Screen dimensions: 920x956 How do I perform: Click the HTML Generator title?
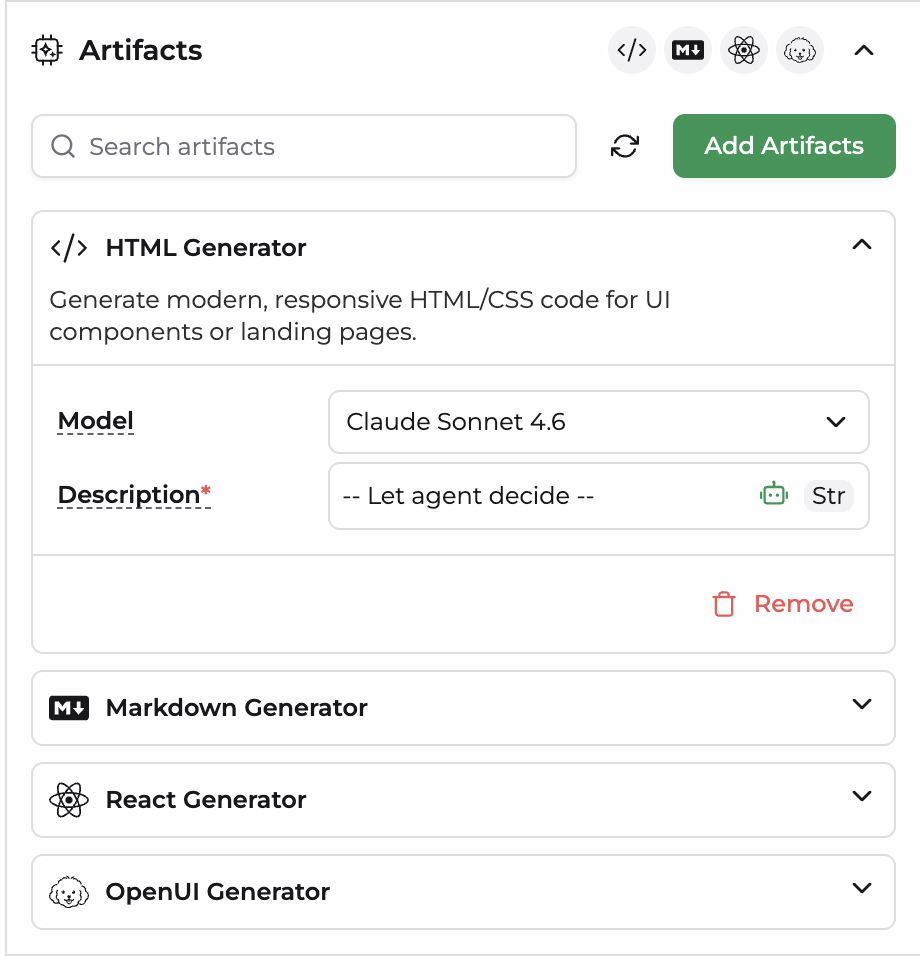click(x=205, y=248)
